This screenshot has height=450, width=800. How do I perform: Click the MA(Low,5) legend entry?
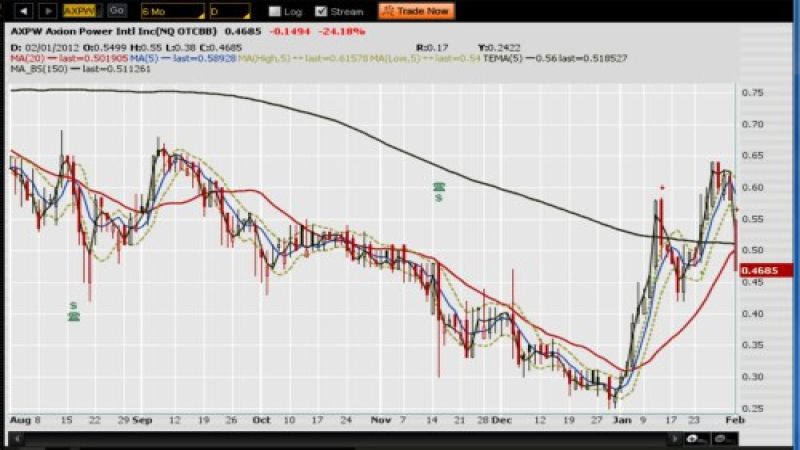[425, 58]
